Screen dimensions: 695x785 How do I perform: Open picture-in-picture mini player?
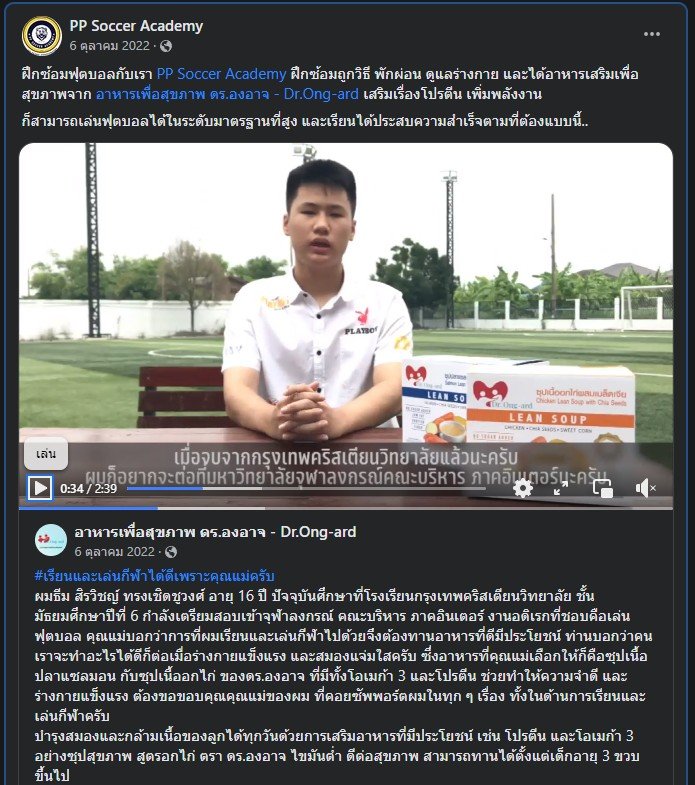coord(603,488)
